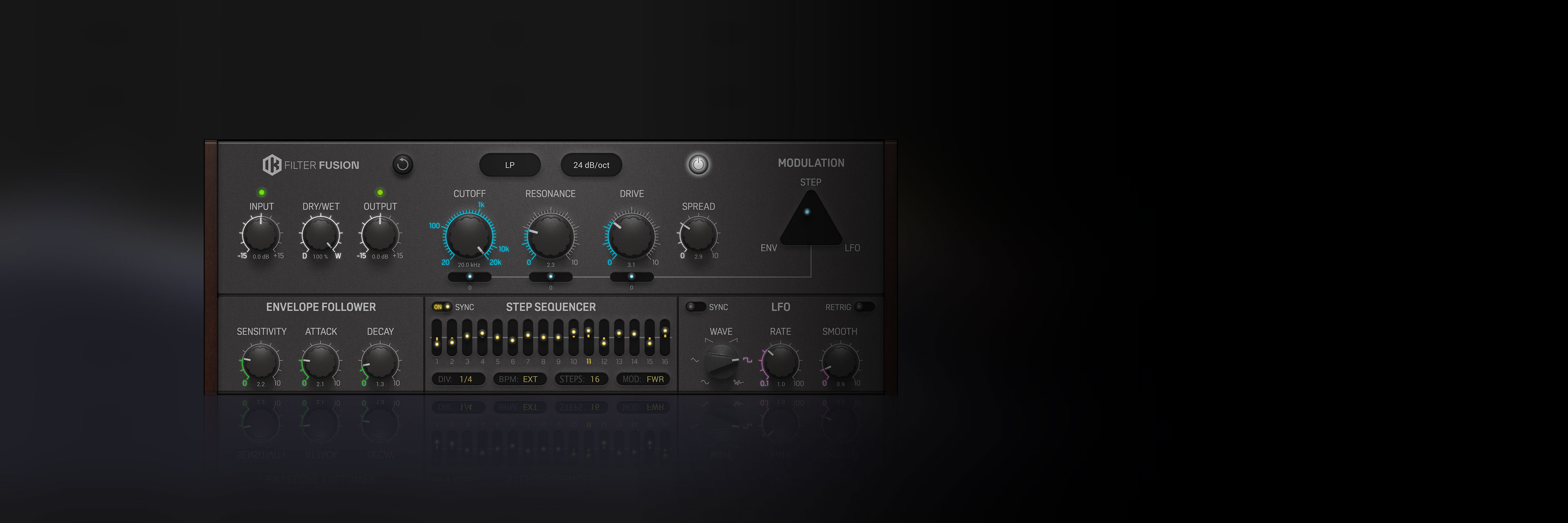Turn on the LFO RETRIG switch
Screen dimensions: 1568x523
pos(864,307)
